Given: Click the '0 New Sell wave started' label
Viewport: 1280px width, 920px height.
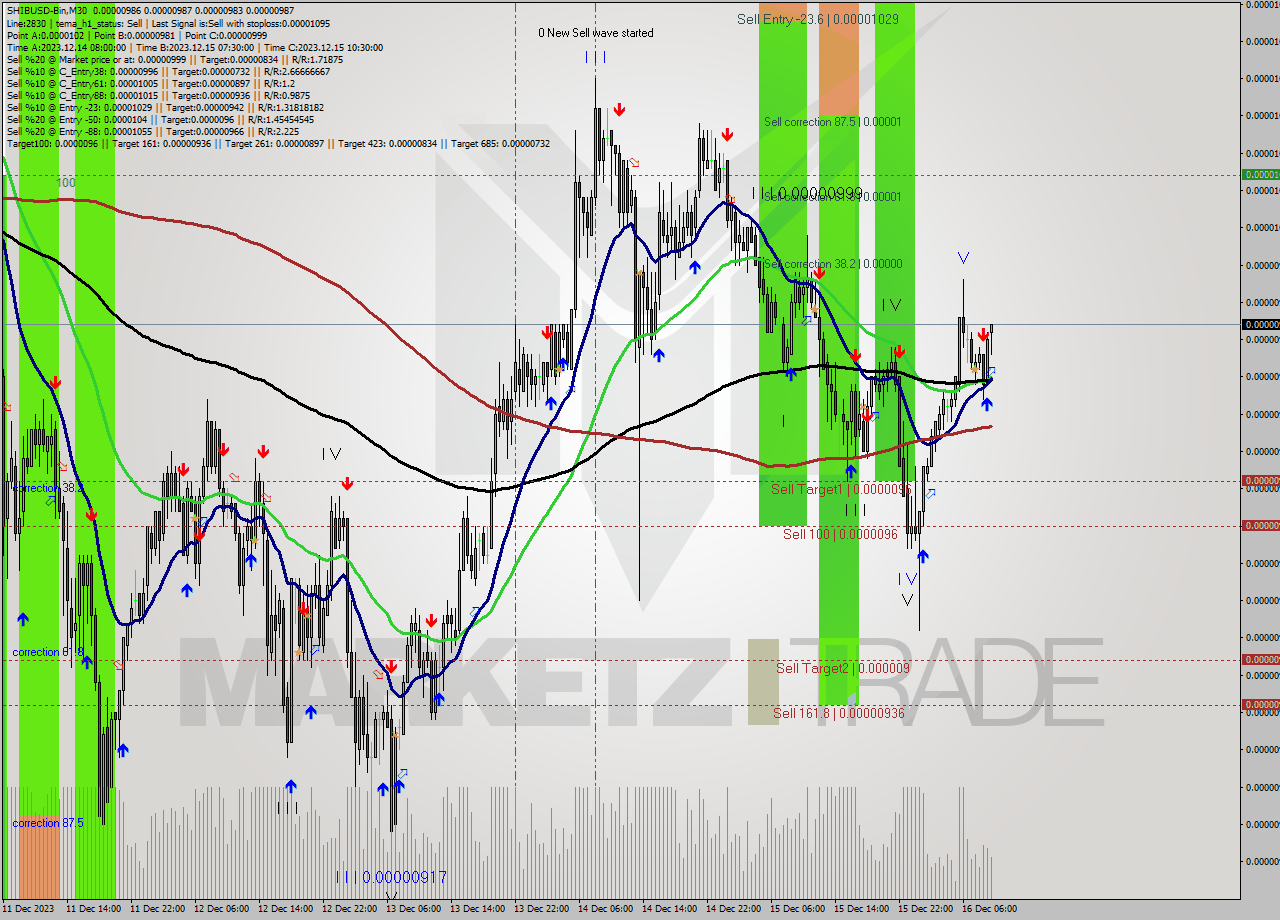Looking at the screenshot, I should (596, 33).
